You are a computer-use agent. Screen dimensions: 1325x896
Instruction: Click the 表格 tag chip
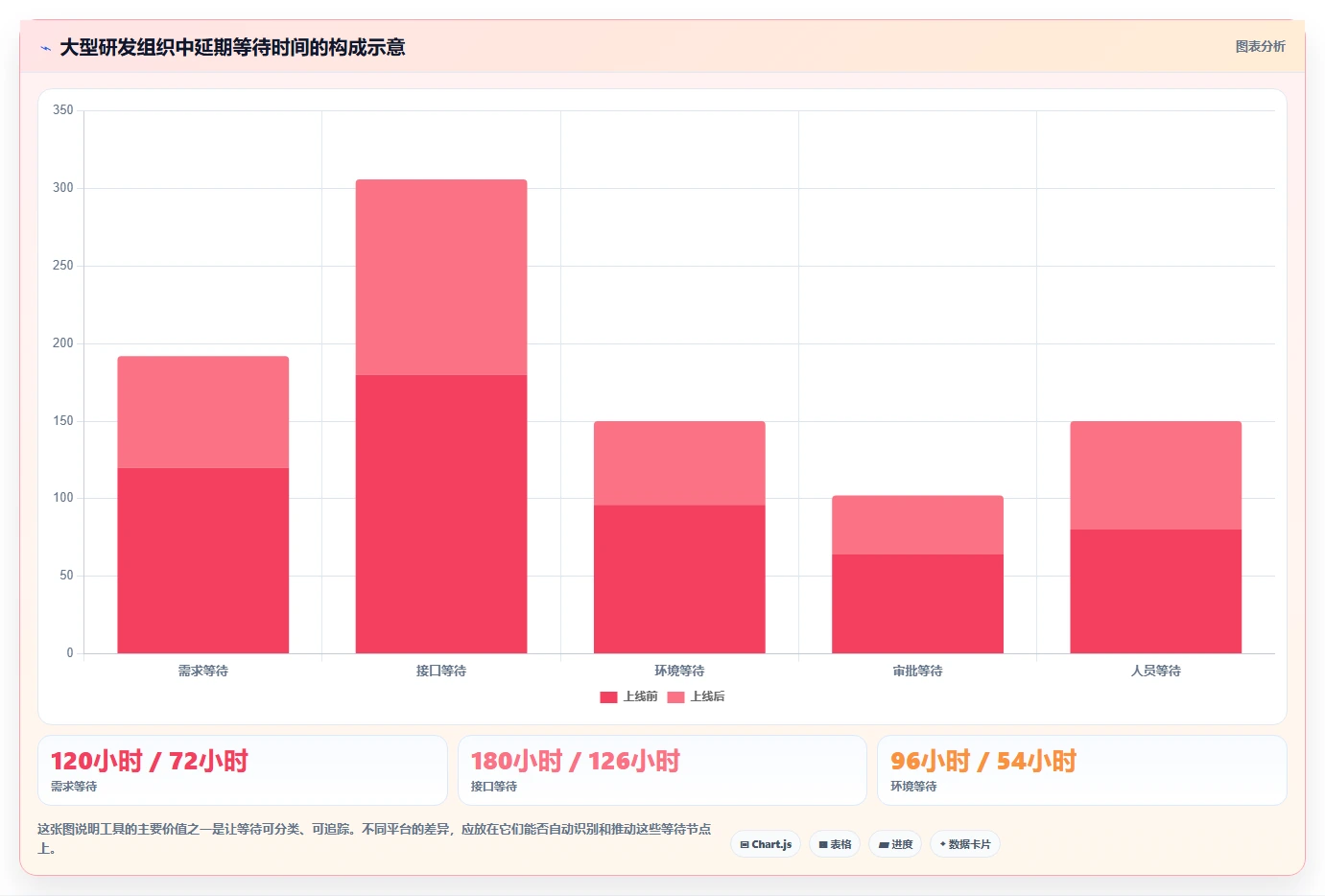[835, 844]
